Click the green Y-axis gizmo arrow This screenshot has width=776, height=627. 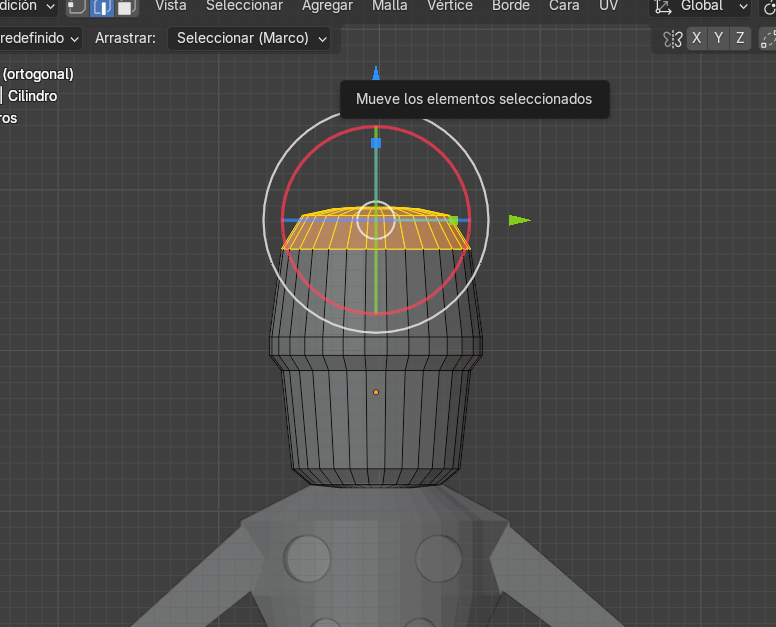tap(519, 220)
